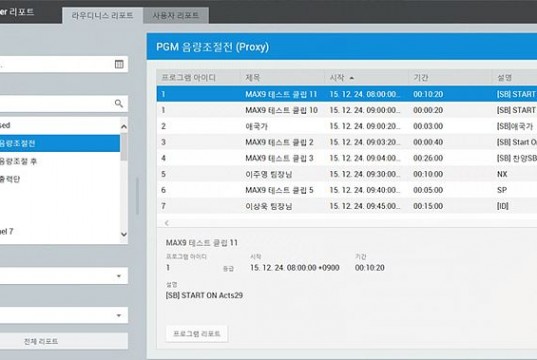Open the calendar date picker icon
This screenshot has width=537, height=360.
click(x=119, y=64)
